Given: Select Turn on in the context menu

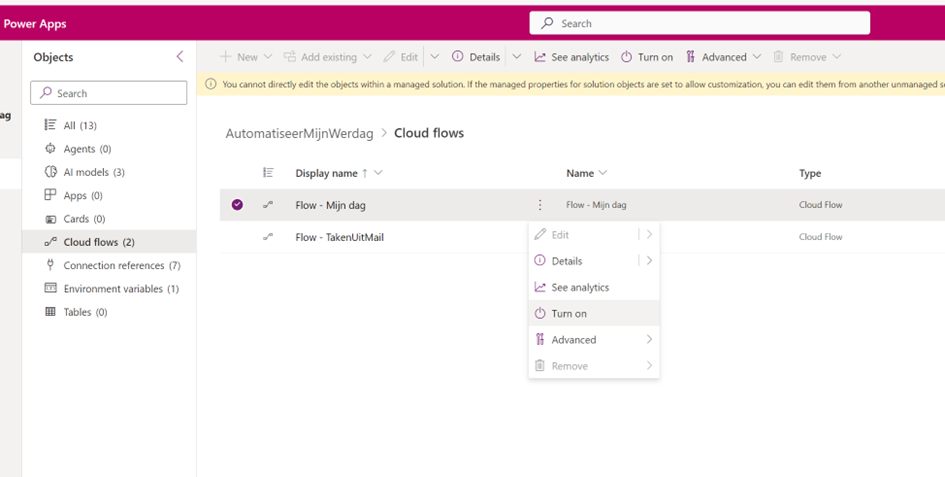Looking at the screenshot, I should [x=594, y=313].
